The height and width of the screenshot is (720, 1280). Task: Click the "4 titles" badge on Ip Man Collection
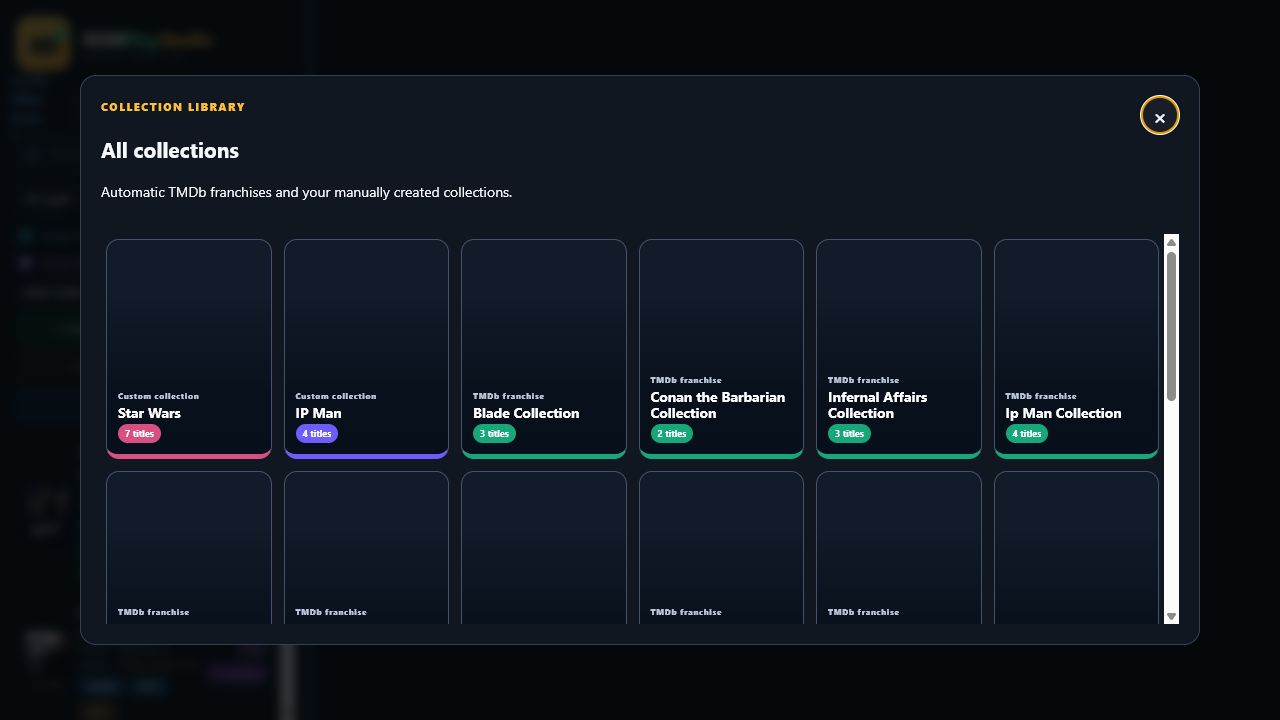coord(1027,434)
